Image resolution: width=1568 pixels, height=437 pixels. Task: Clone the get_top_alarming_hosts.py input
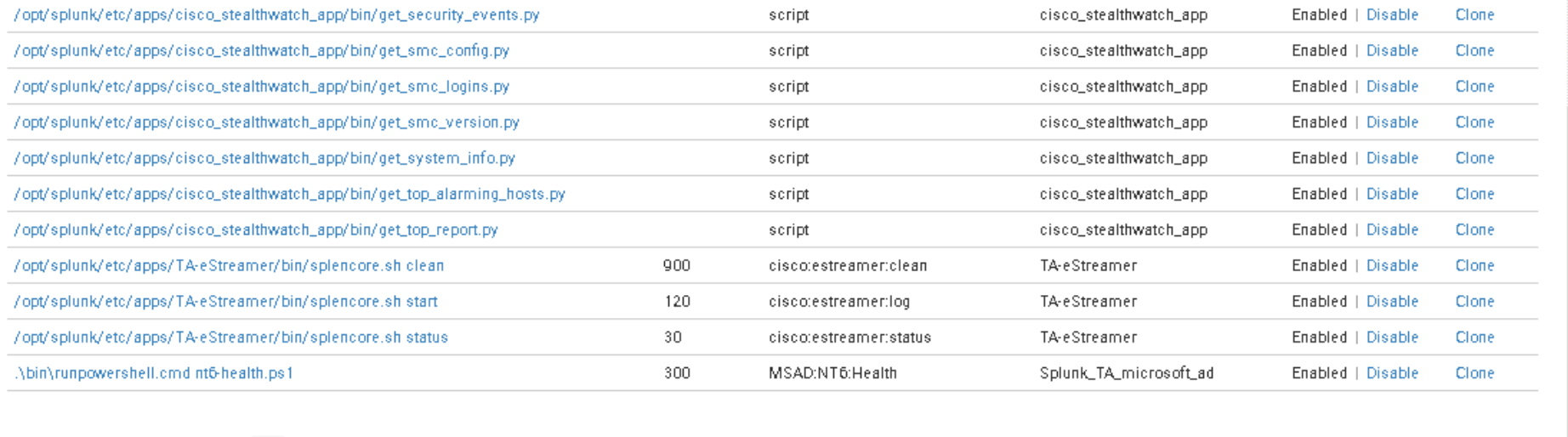click(x=1474, y=194)
